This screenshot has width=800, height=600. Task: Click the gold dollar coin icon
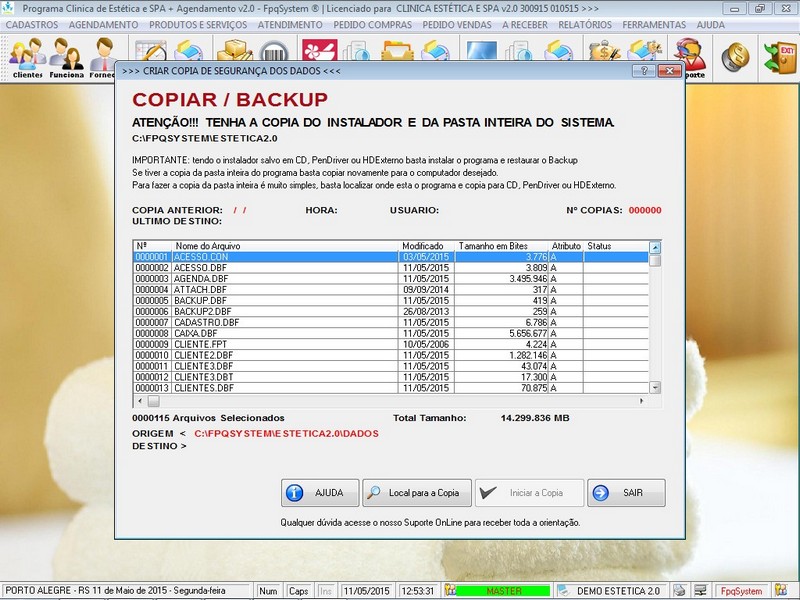tap(735, 57)
